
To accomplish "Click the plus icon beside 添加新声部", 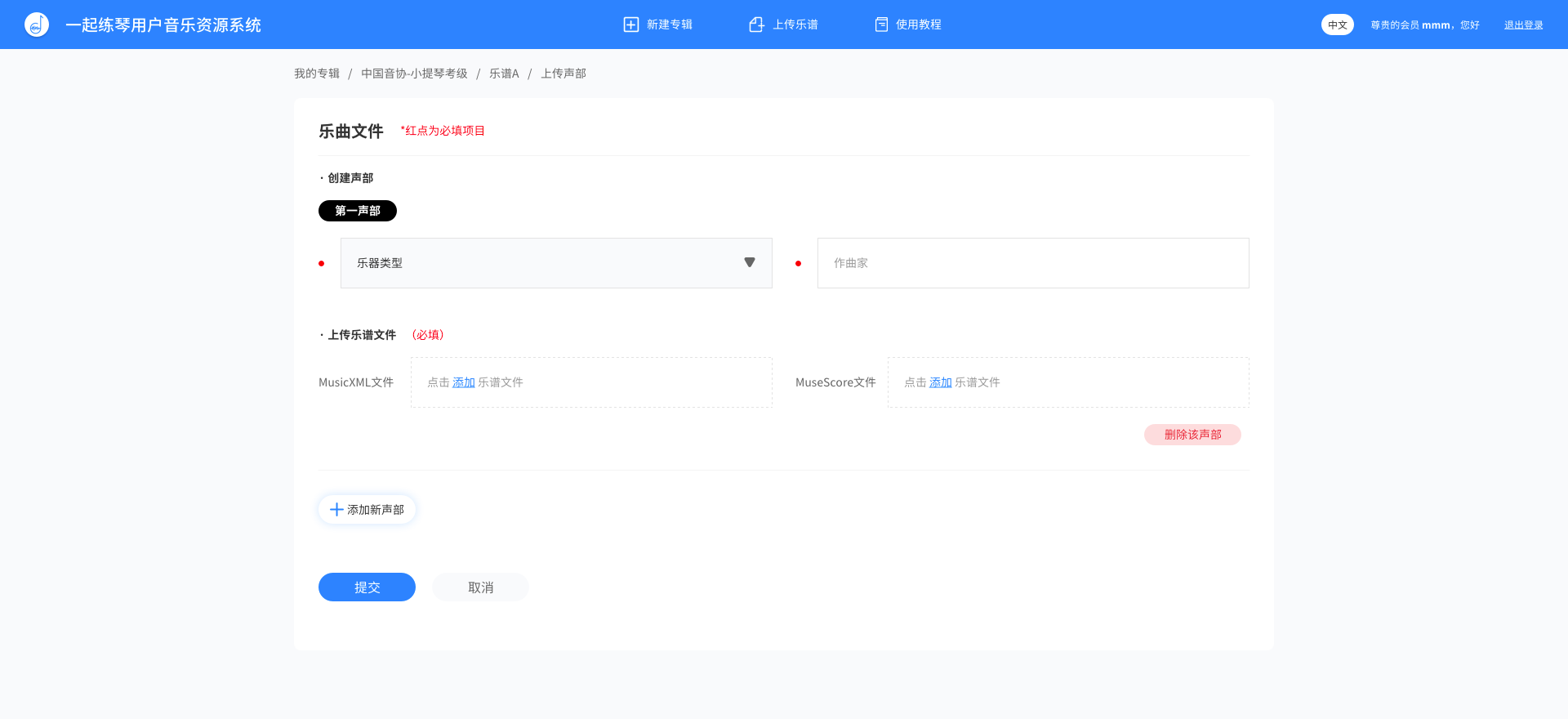I will pyautogui.click(x=336, y=510).
